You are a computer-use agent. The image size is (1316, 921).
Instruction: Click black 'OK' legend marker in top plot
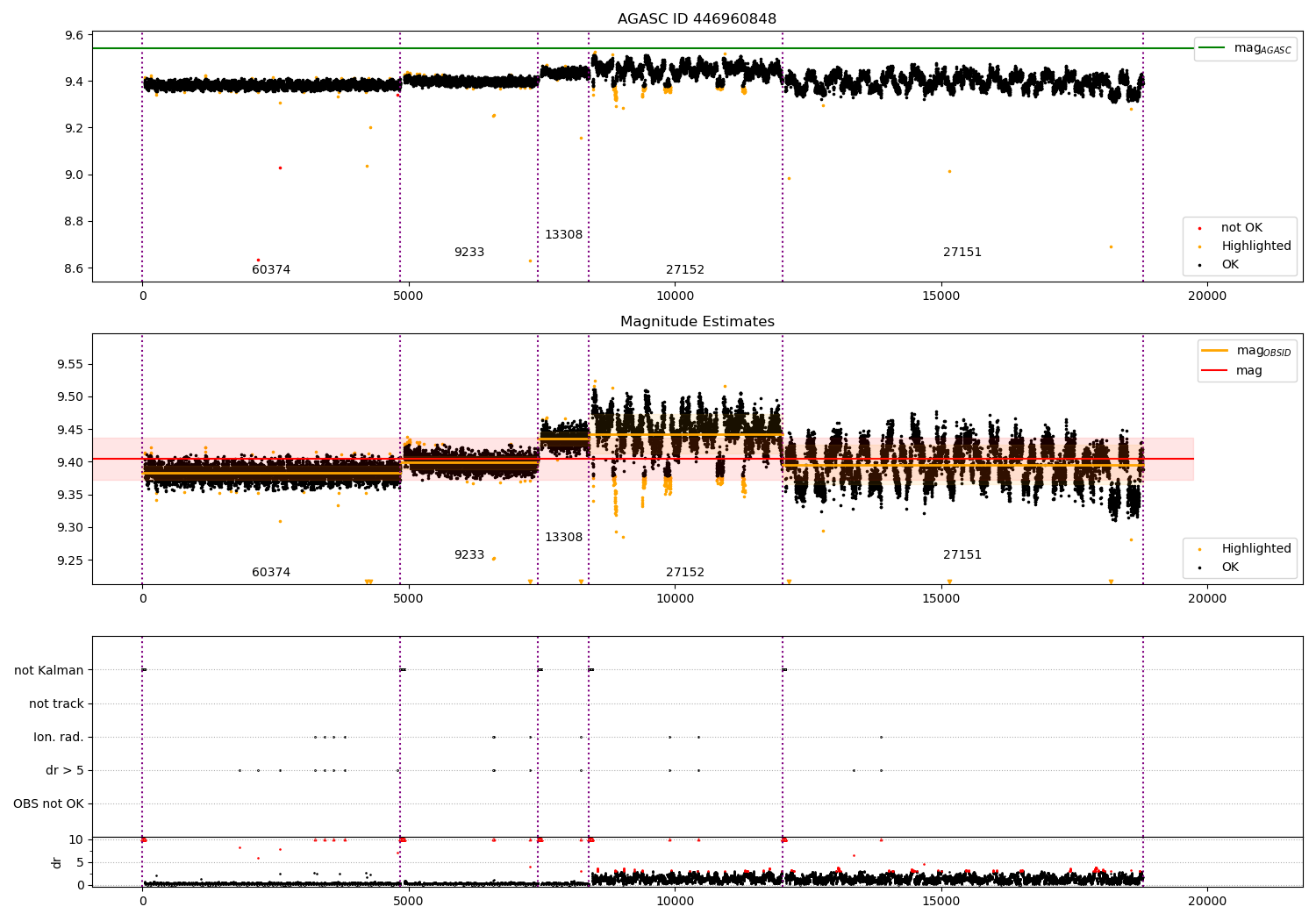pos(1199,265)
